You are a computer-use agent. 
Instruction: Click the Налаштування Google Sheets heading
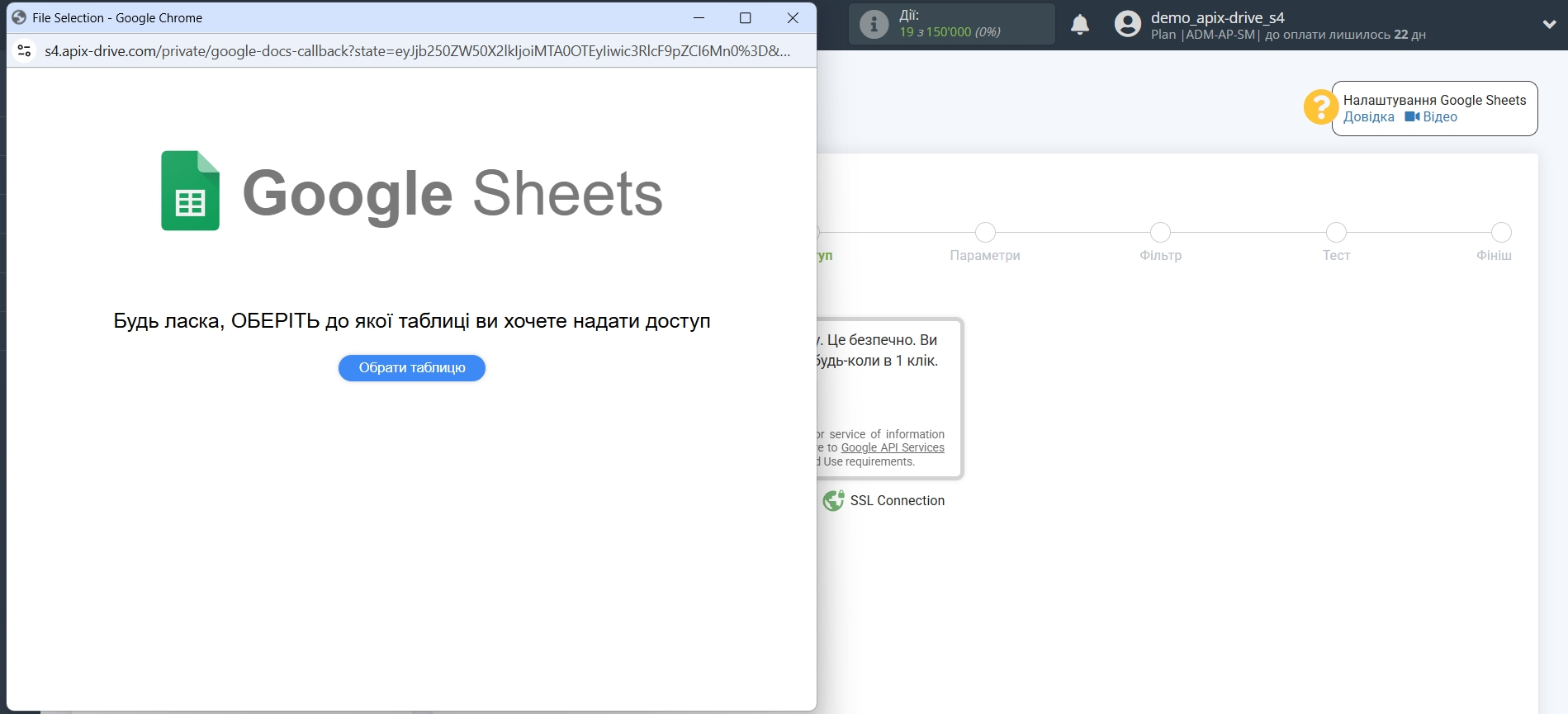pos(1434,100)
